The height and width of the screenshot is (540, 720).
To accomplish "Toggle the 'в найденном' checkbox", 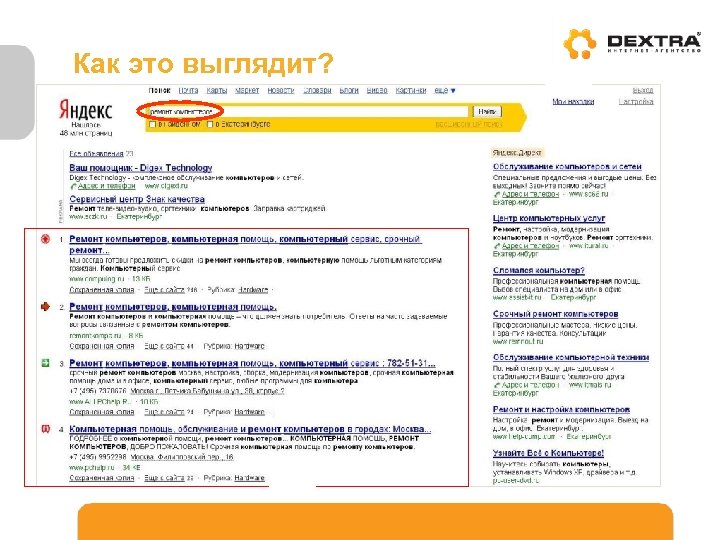I will (x=153, y=124).
